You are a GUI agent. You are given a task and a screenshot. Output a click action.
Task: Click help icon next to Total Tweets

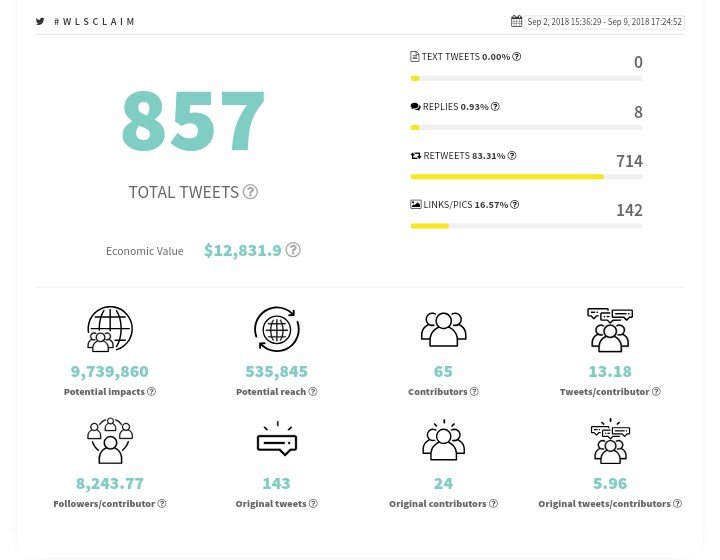[250, 192]
